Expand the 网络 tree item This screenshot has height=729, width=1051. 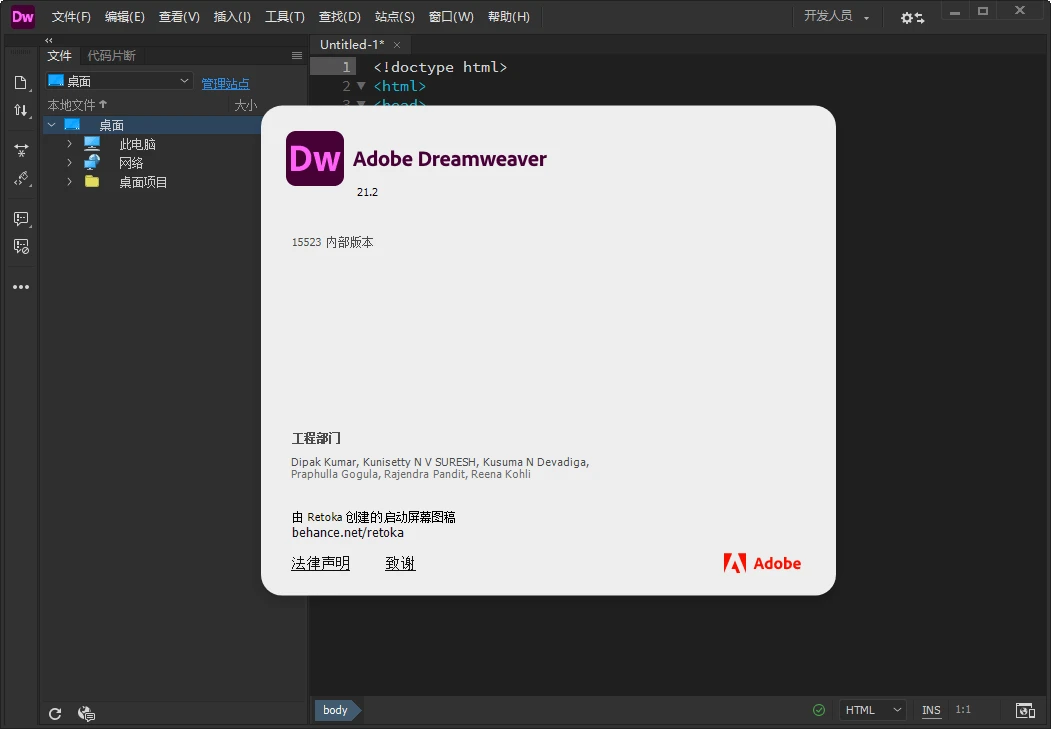coord(68,162)
